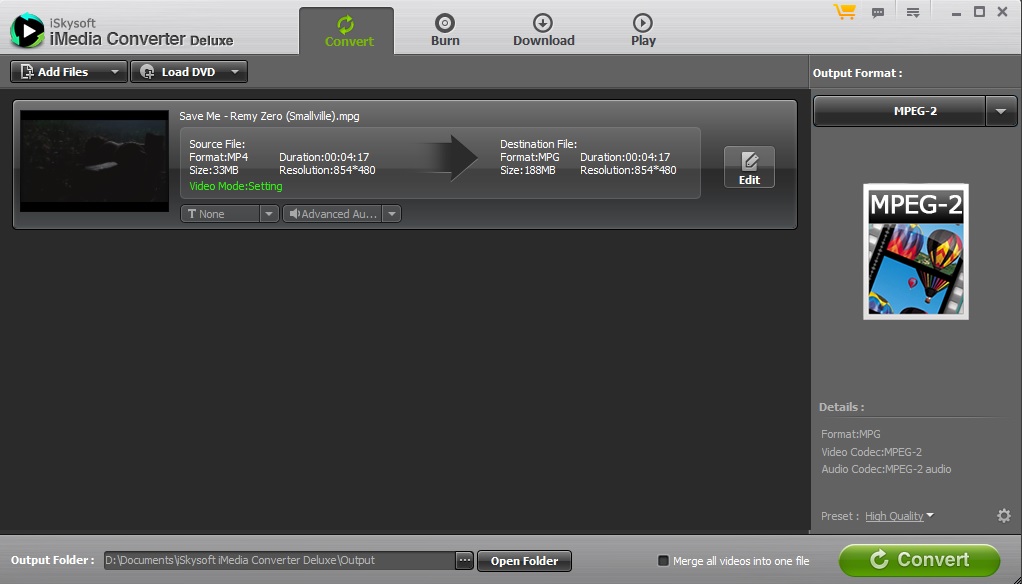The height and width of the screenshot is (584, 1022).
Task: Close the iMedia Converter window
Action: (1002, 12)
